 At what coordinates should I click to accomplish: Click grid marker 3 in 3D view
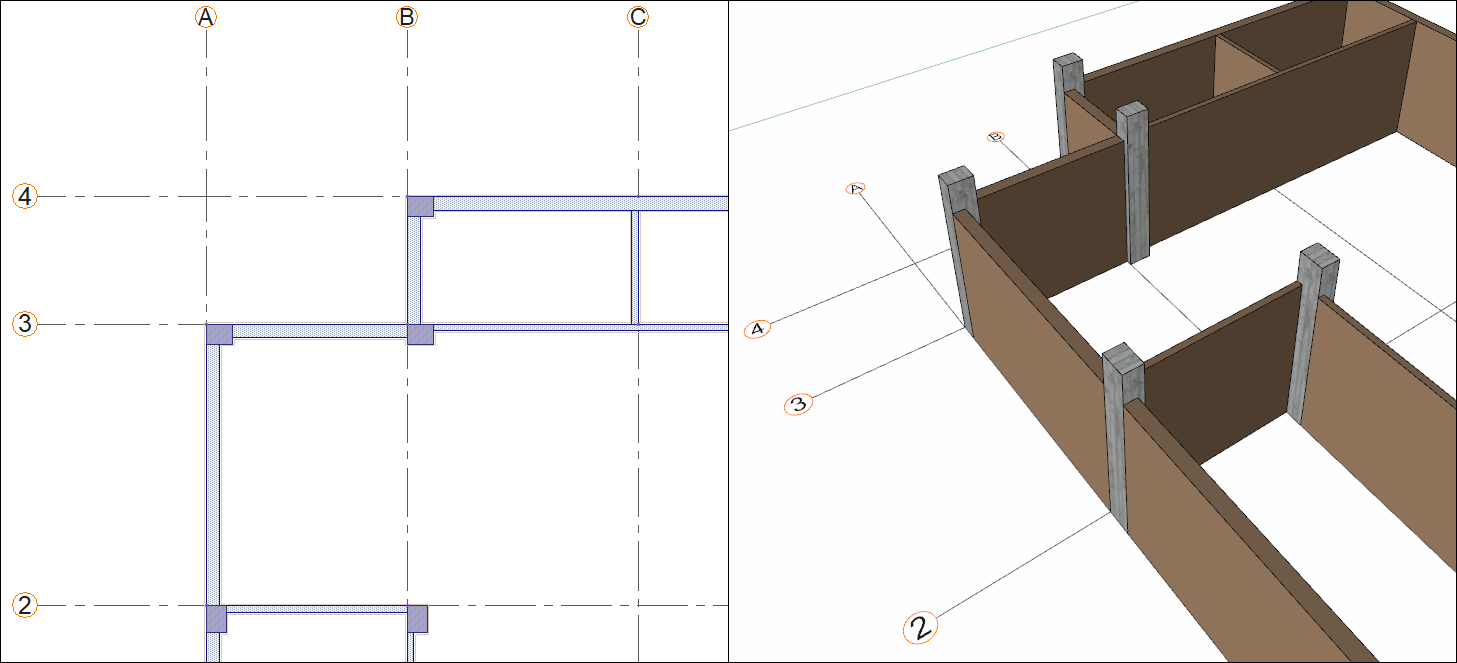click(798, 405)
